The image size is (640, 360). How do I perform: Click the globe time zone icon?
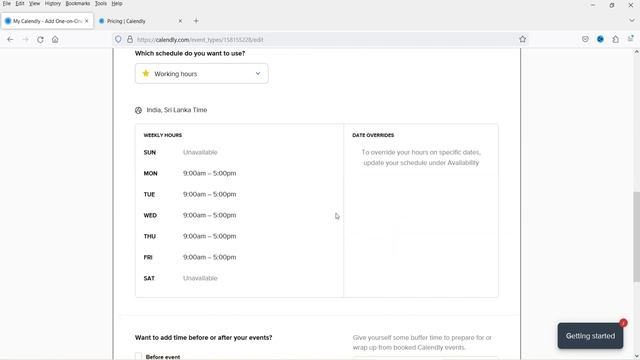(x=138, y=110)
